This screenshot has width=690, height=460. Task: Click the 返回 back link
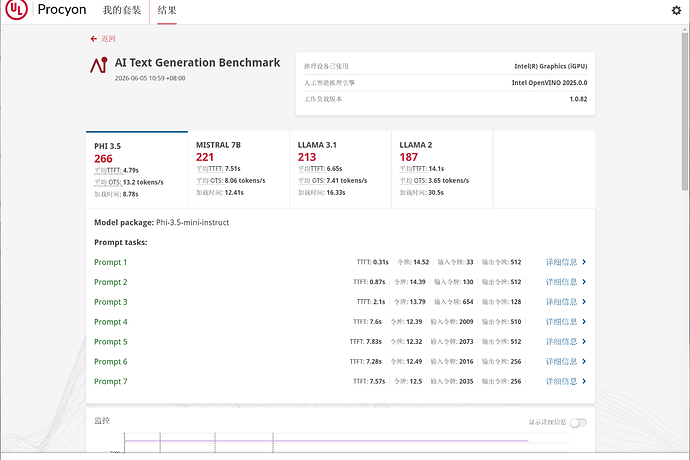[x=108, y=39]
